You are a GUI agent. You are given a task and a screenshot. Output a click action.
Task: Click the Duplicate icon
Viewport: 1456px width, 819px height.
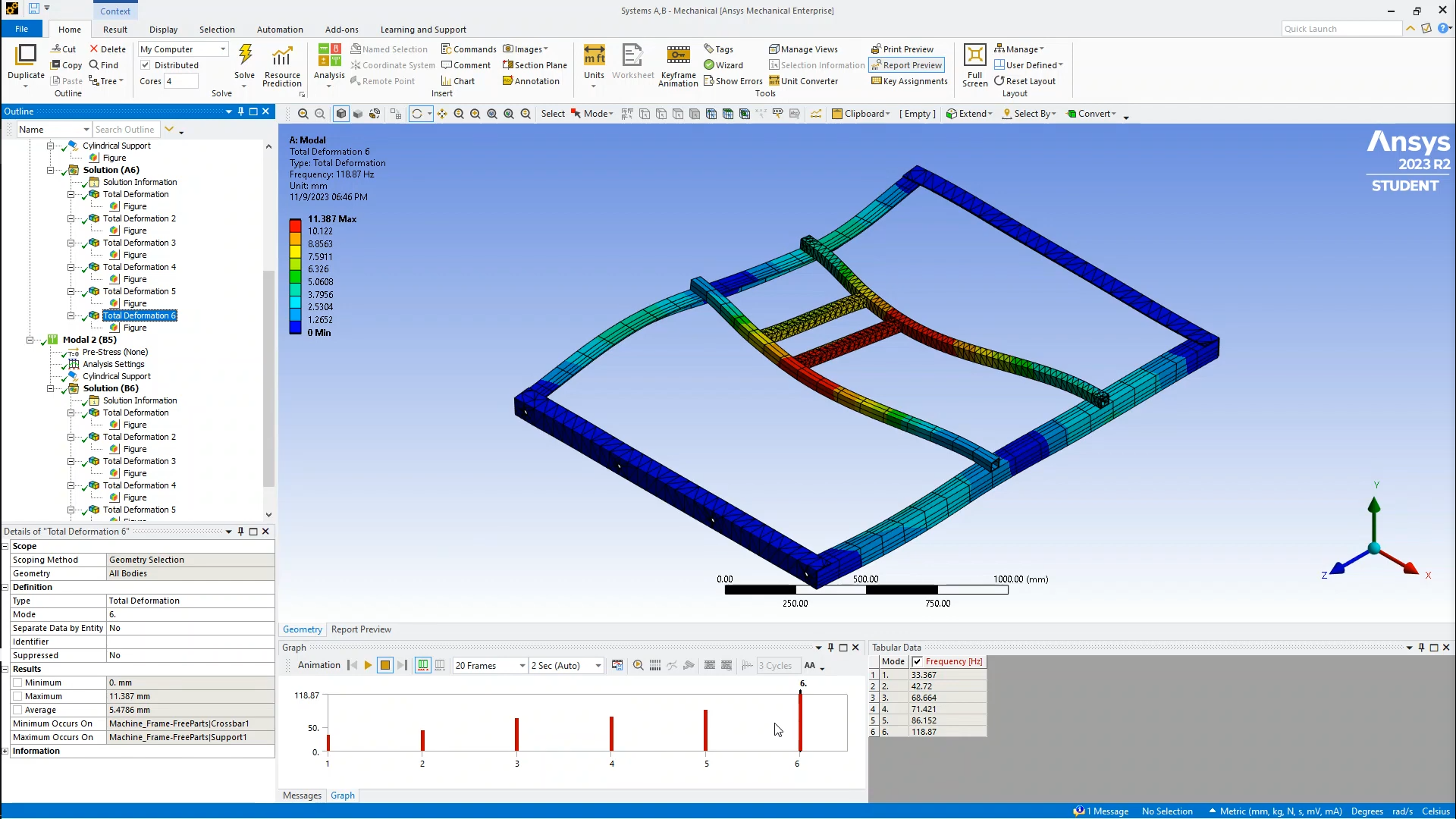[26, 55]
